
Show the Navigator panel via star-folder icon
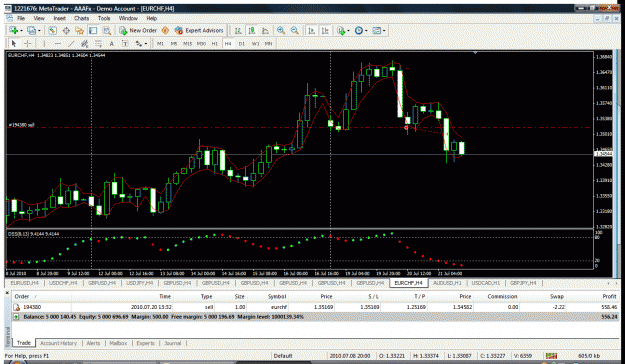pos(79,30)
